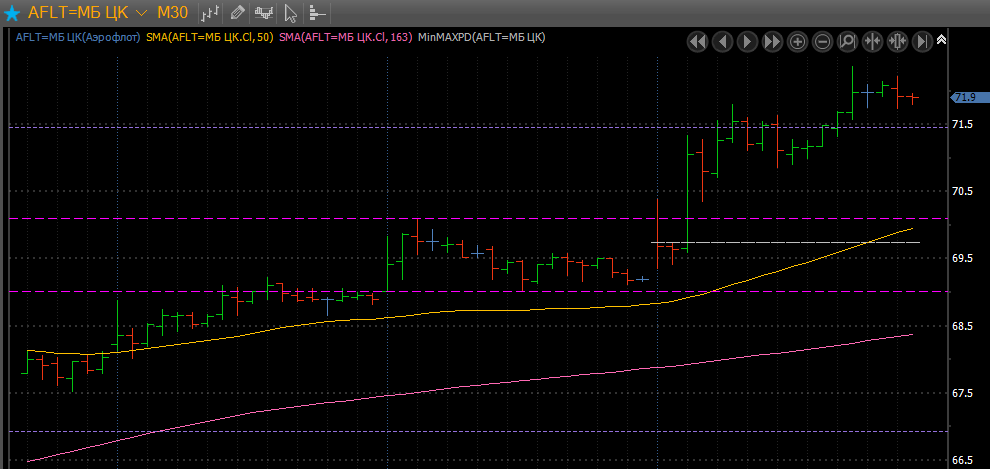Select the pencil drawing tool

237,13
